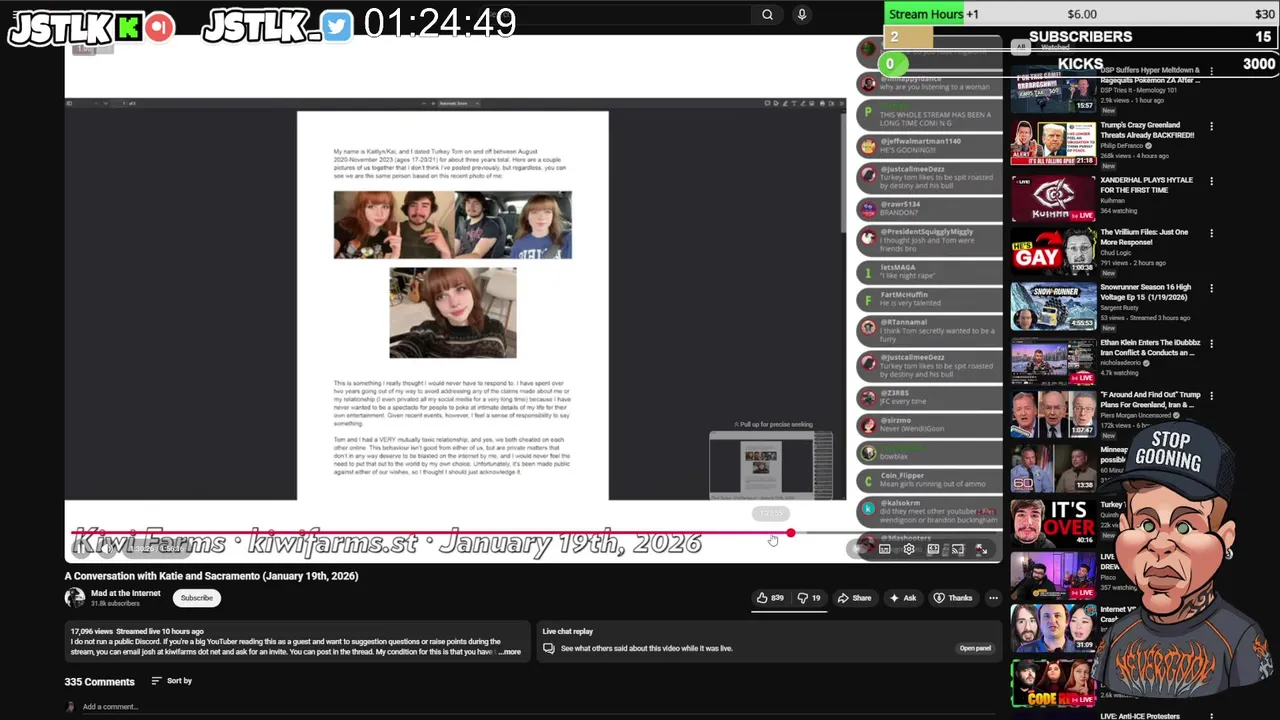Open the IT'S OVER thumbnail showing 40:16
The width and height of the screenshot is (1280, 720).
[x=1053, y=522]
